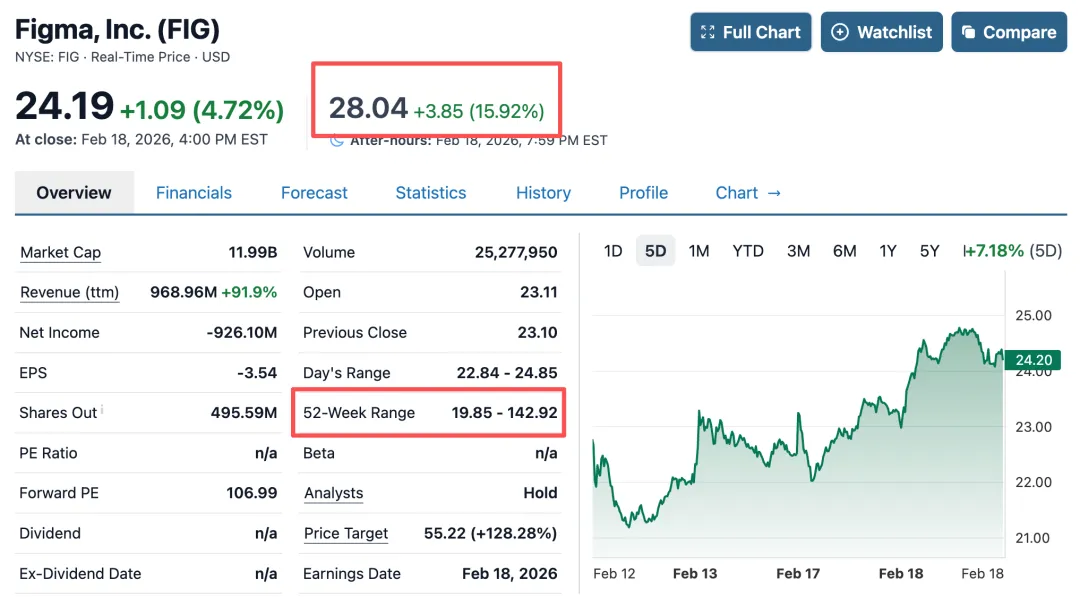Screen dimensions: 1080x597
Task: Open the History tab
Action: pyautogui.click(x=543, y=193)
